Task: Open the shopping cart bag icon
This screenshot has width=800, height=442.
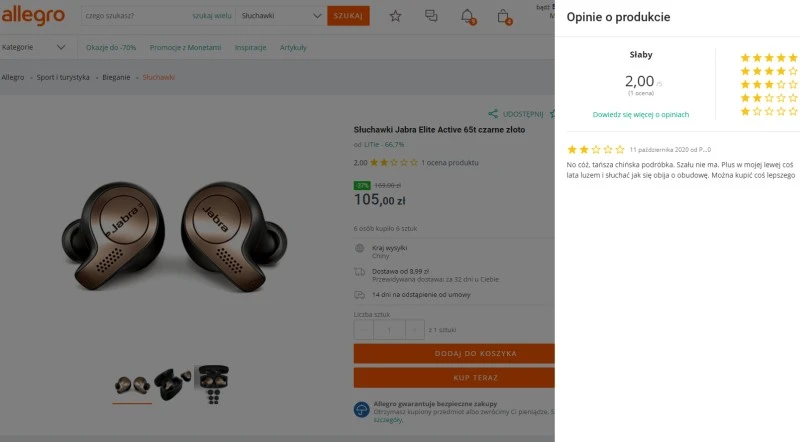Action: 503,16
